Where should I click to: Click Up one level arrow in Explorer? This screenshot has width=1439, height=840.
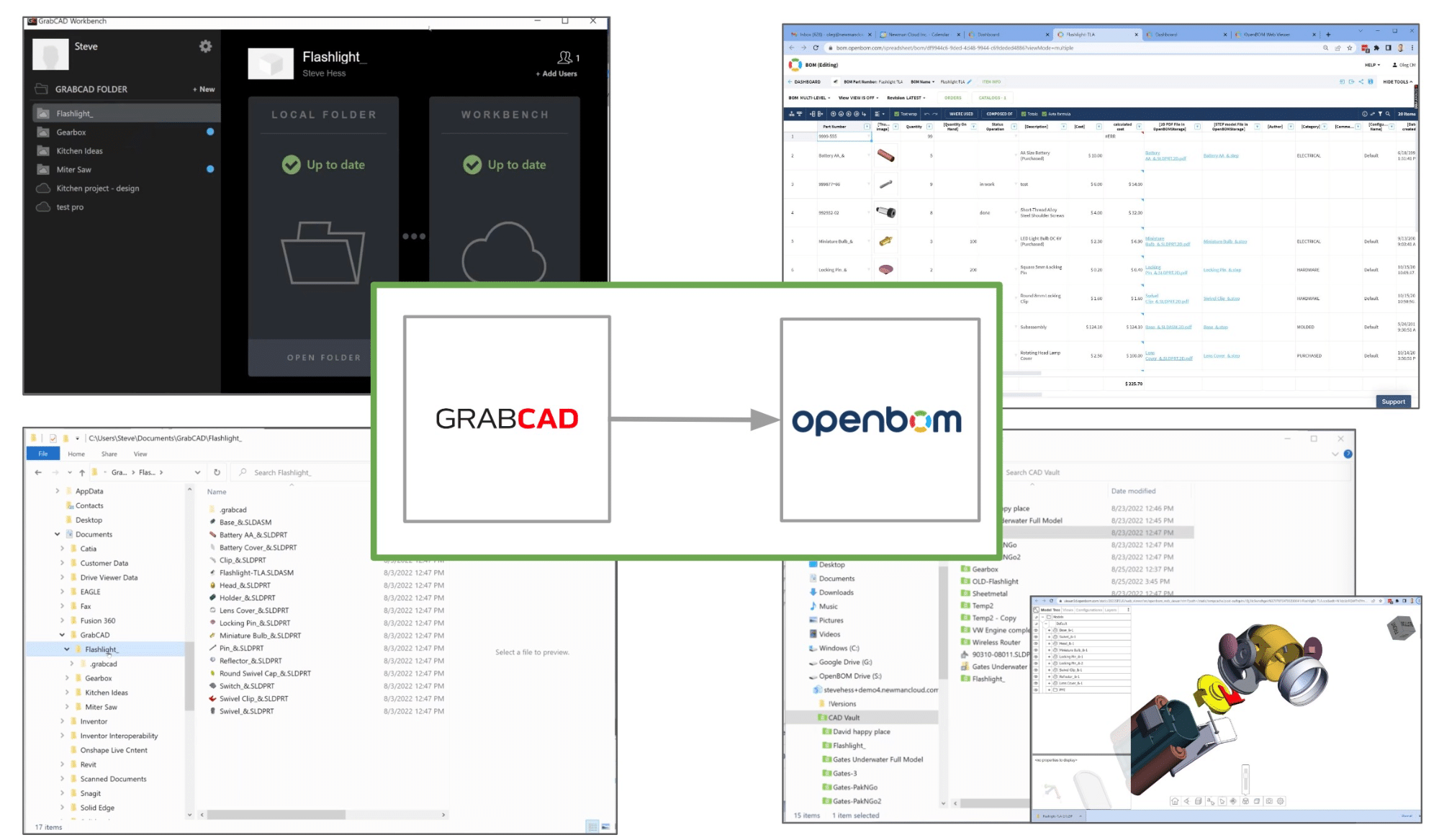(82, 472)
